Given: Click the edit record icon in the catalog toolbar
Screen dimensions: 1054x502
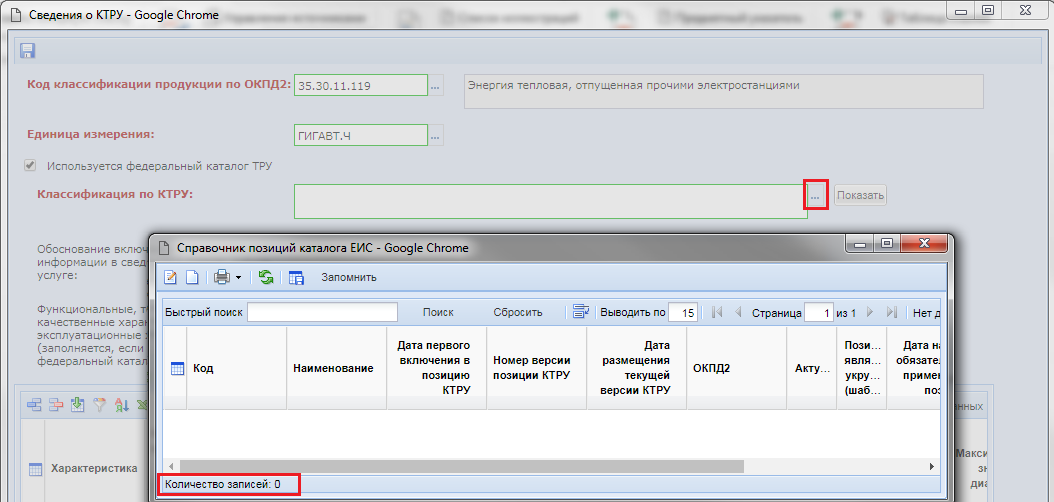Looking at the screenshot, I should coord(171,277).
